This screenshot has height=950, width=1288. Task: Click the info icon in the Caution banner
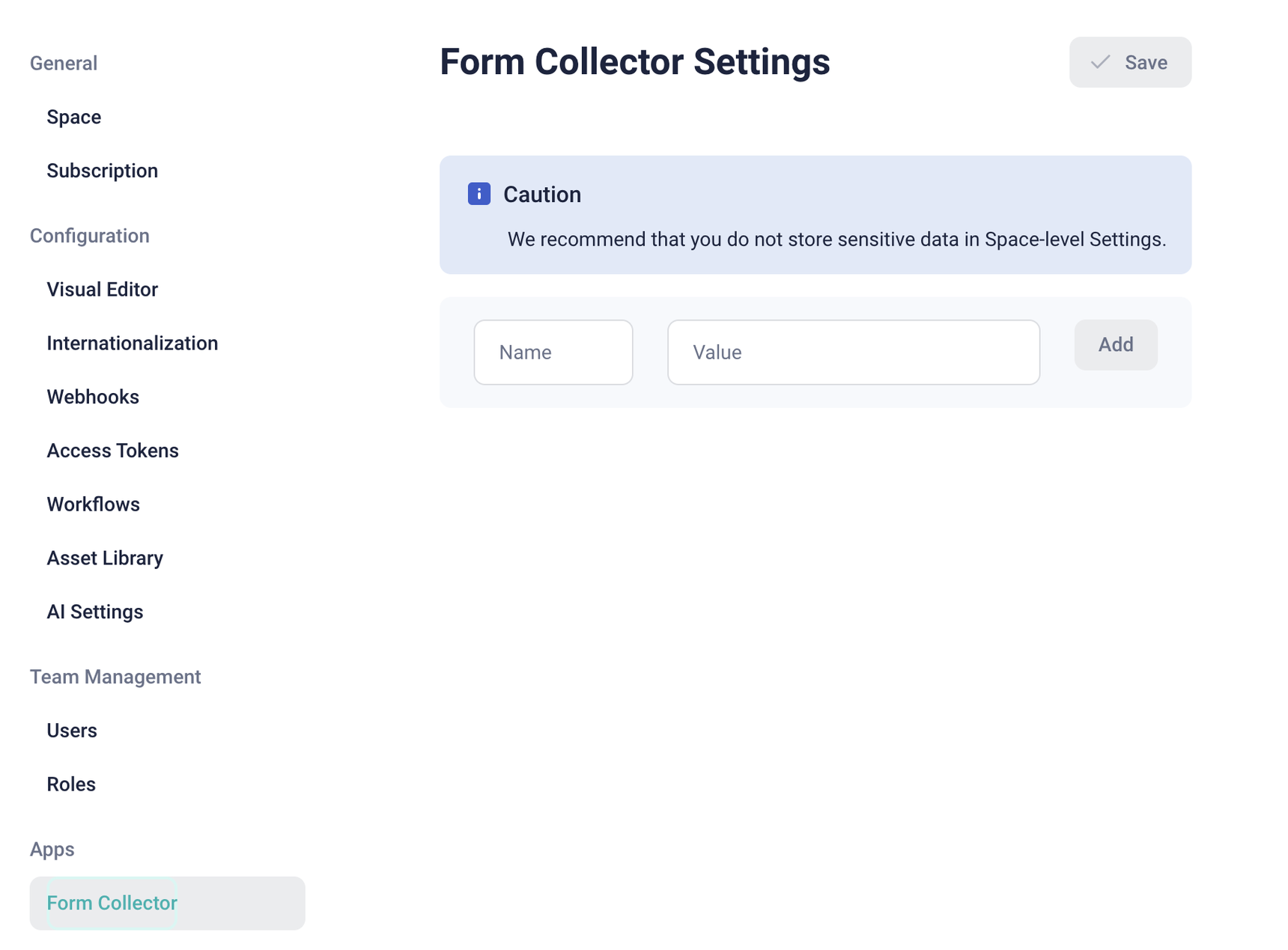[479, 193]
